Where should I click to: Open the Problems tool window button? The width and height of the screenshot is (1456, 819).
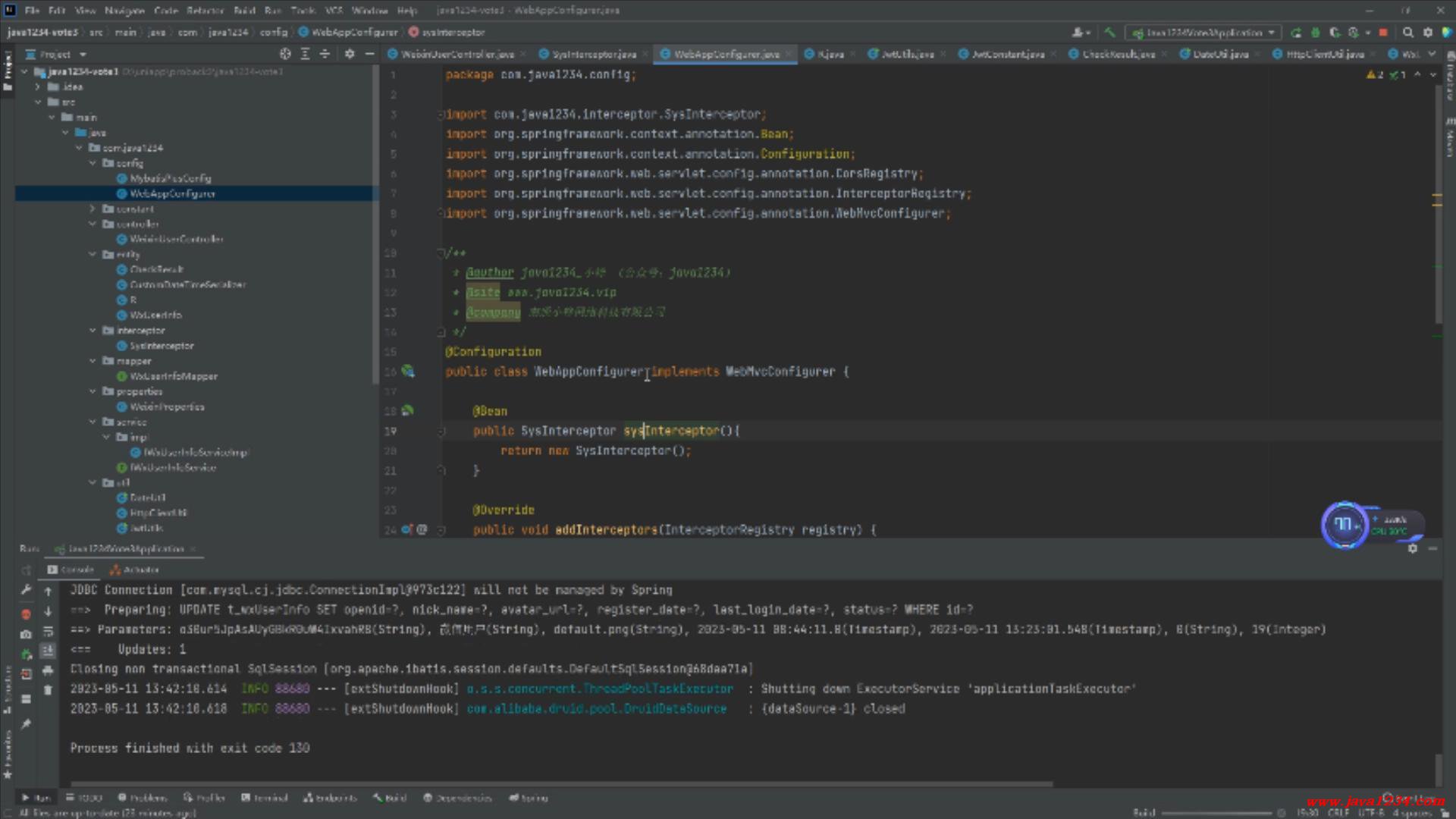[143, 798]
